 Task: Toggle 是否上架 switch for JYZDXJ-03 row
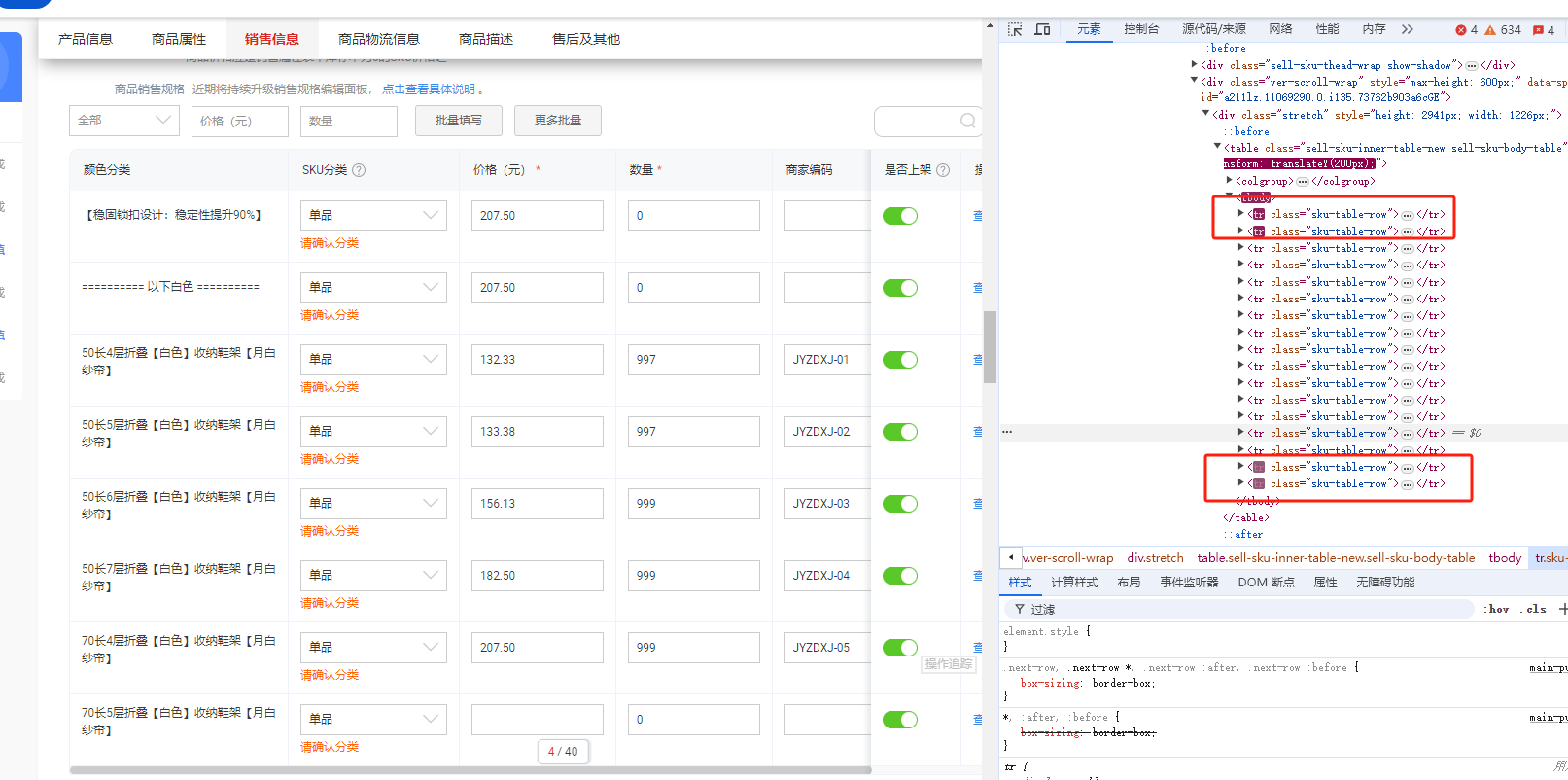900,504
